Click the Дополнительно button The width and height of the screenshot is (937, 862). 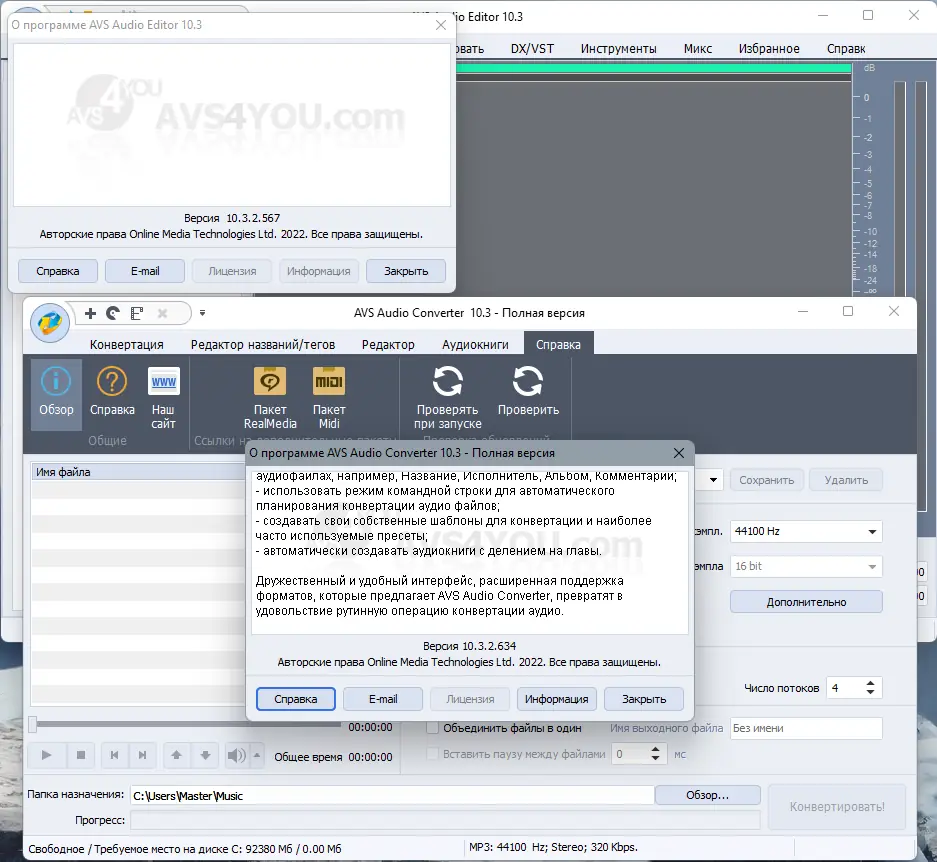806,602
